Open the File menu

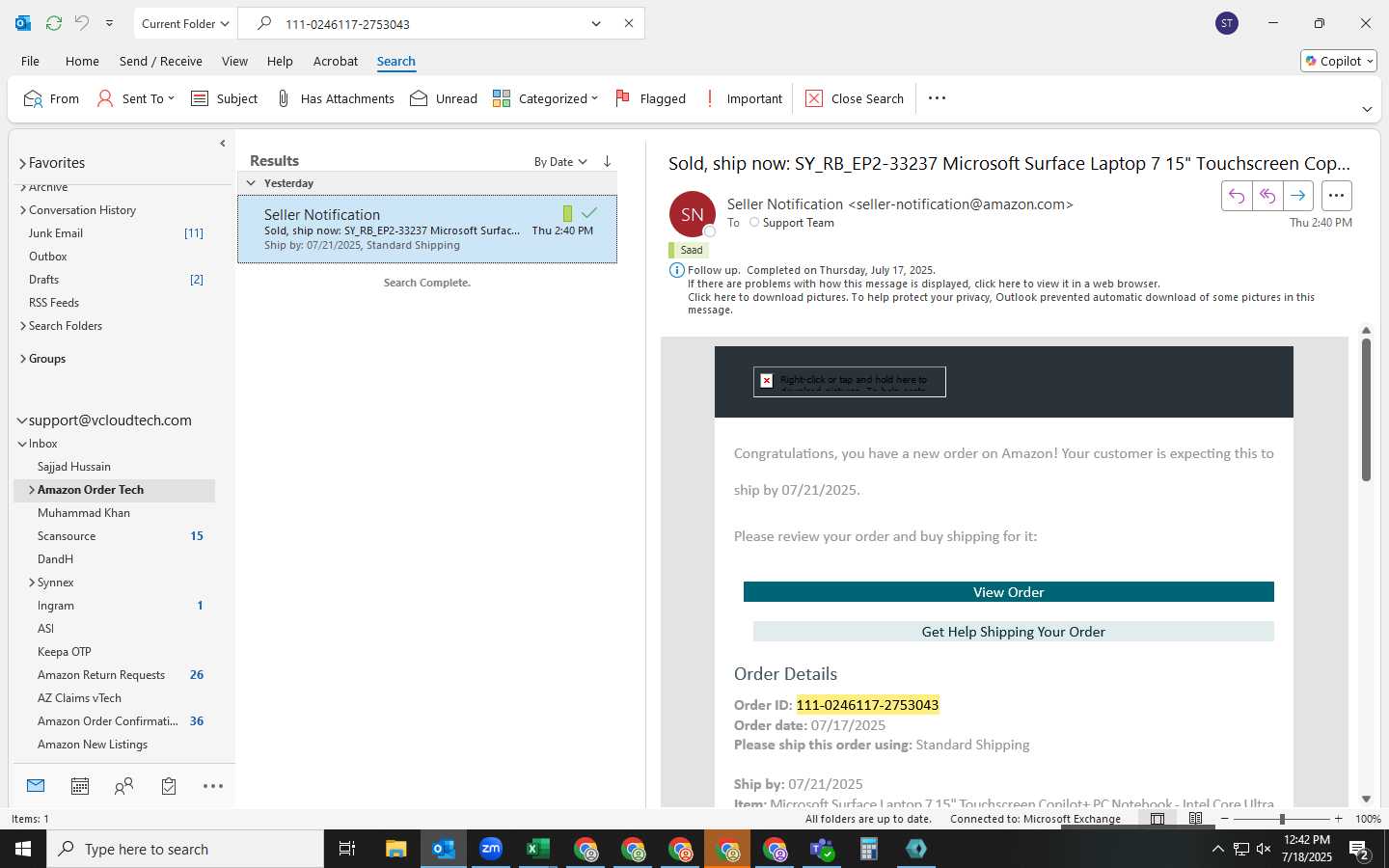pyautogui.click(x=31, y=61)
